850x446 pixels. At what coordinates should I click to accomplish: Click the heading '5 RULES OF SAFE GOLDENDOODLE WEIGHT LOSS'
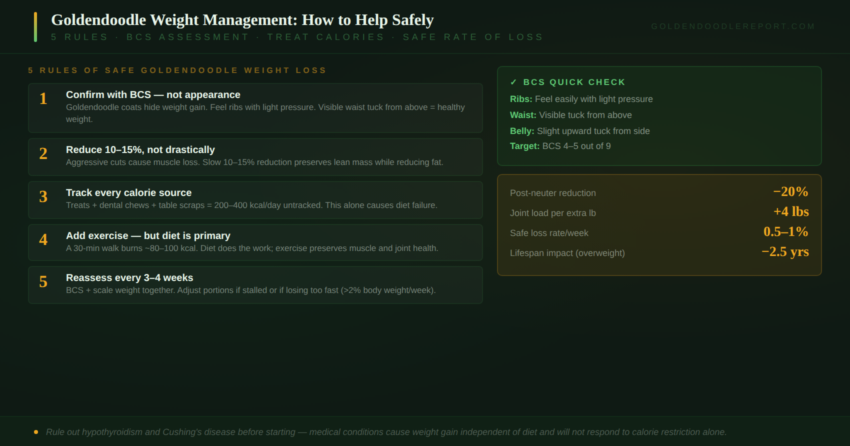coord(177,70)
